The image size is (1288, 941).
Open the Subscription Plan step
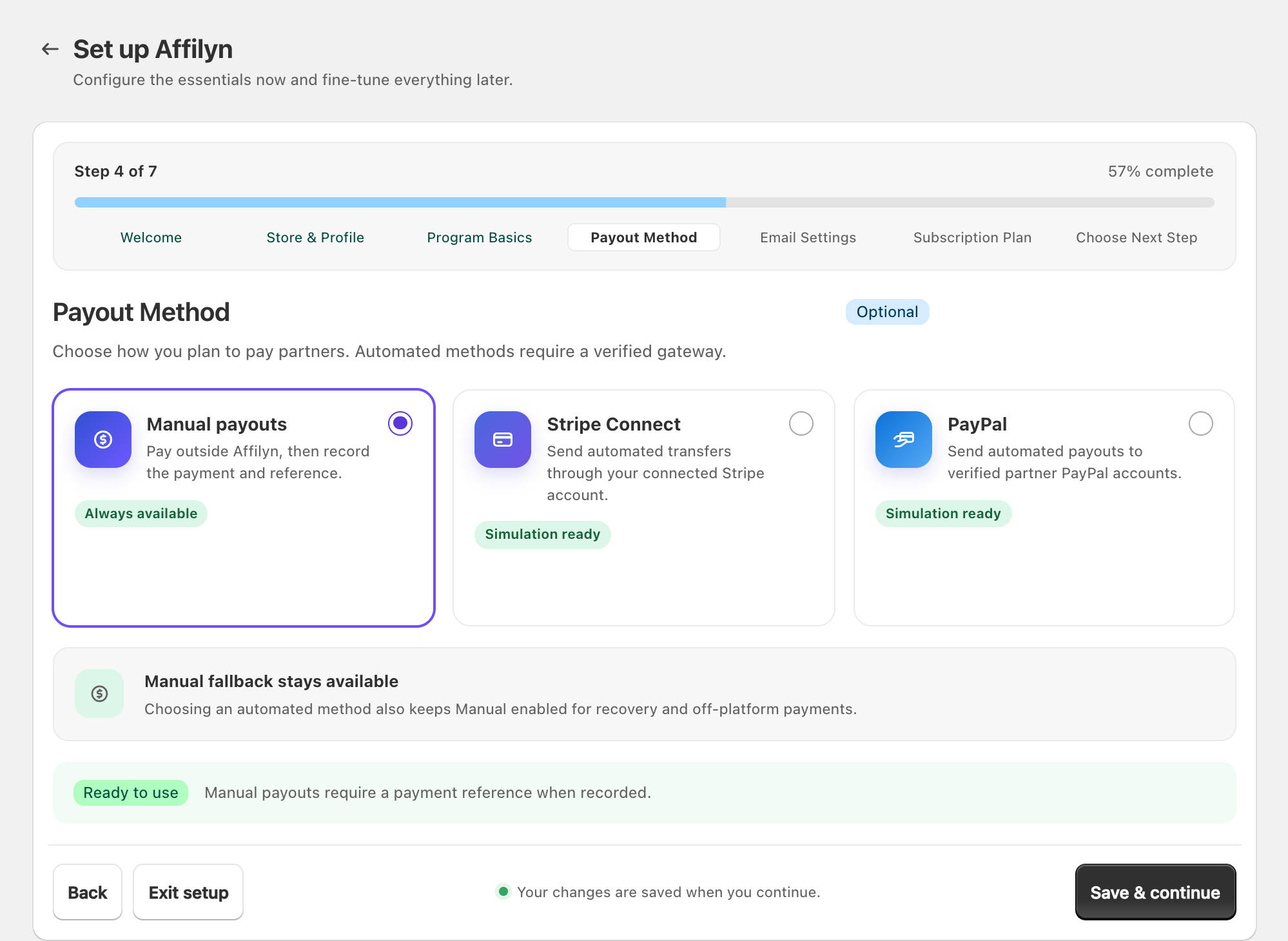point(972,238)
